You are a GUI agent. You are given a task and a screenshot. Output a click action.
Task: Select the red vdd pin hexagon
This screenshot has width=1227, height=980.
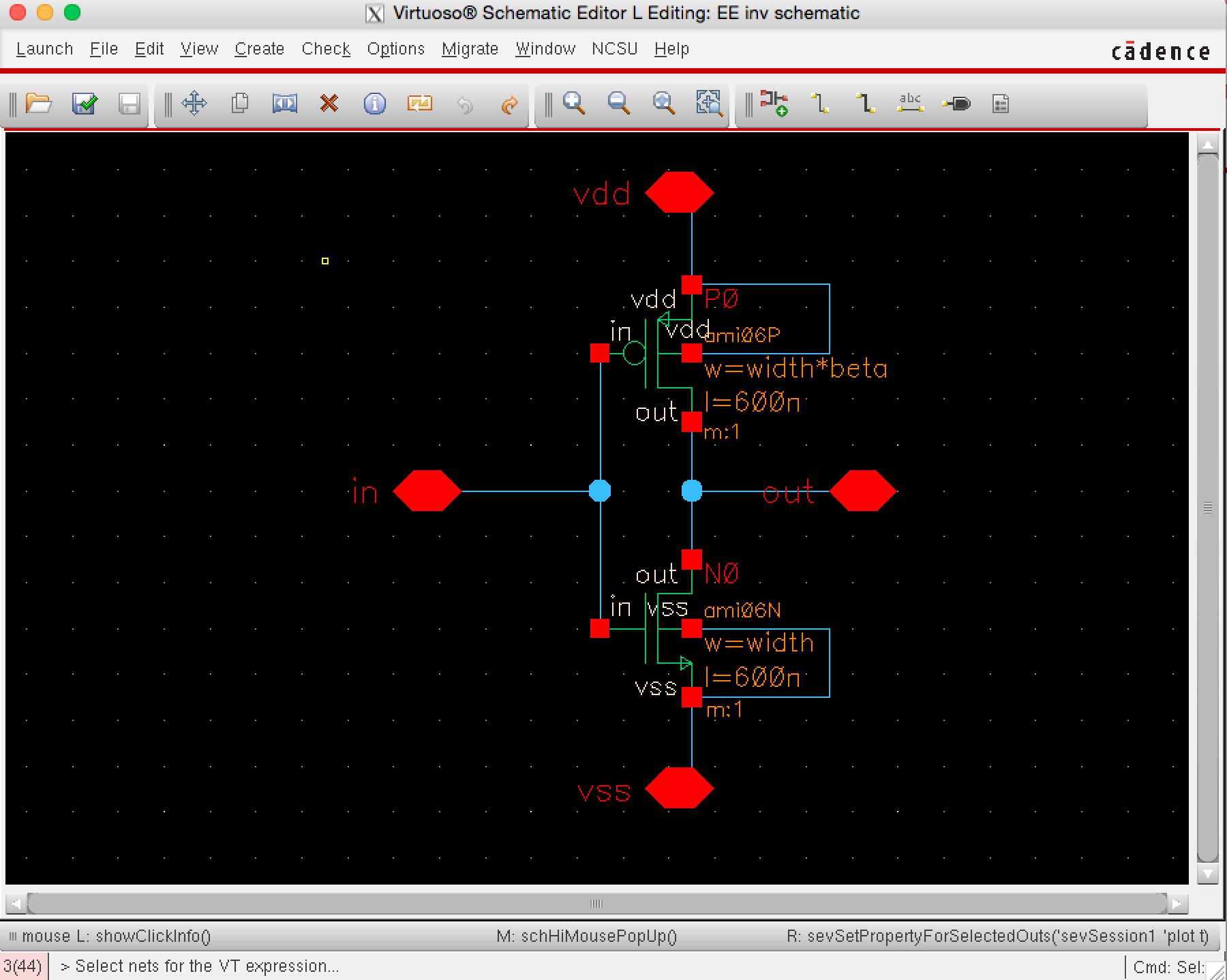tap(679, 193)
